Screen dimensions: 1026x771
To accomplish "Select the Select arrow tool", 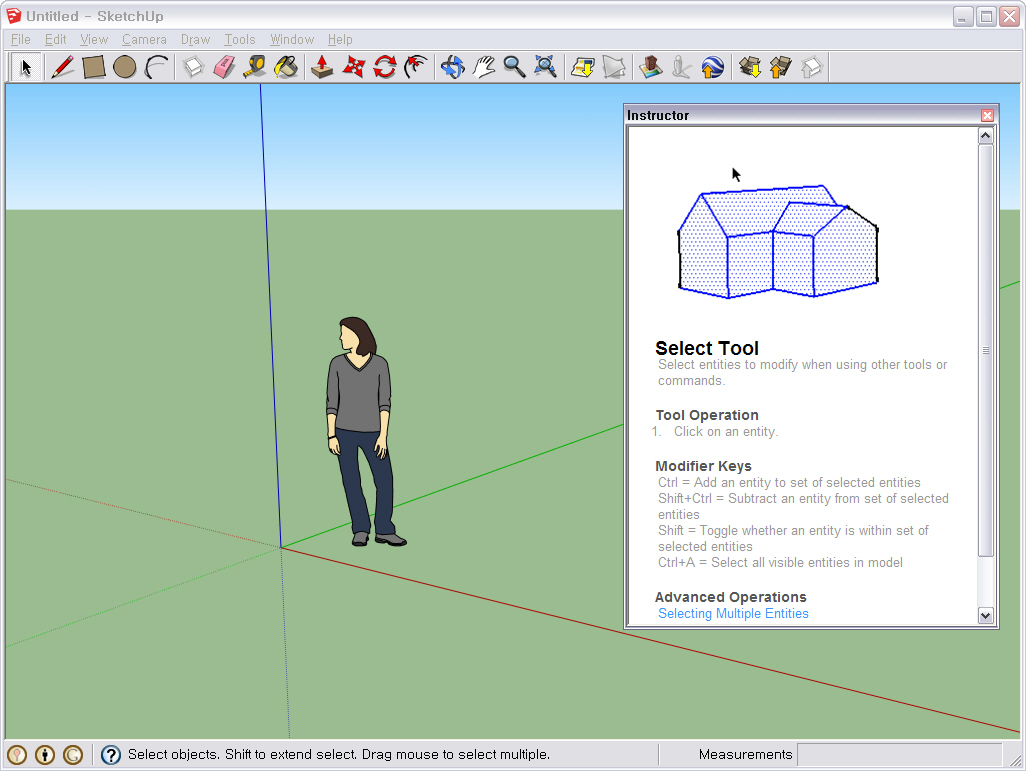I will pyautogui.click(x=26, y=67).
